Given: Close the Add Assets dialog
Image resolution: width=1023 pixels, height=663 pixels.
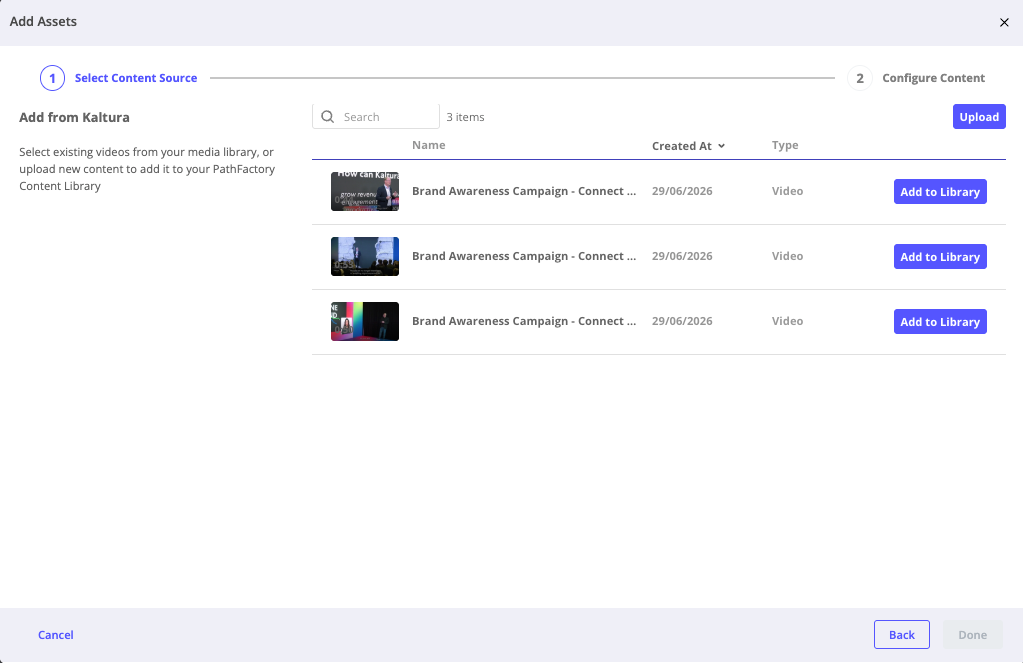Looking at the screenshot, I should click(x=1003, y=22).
